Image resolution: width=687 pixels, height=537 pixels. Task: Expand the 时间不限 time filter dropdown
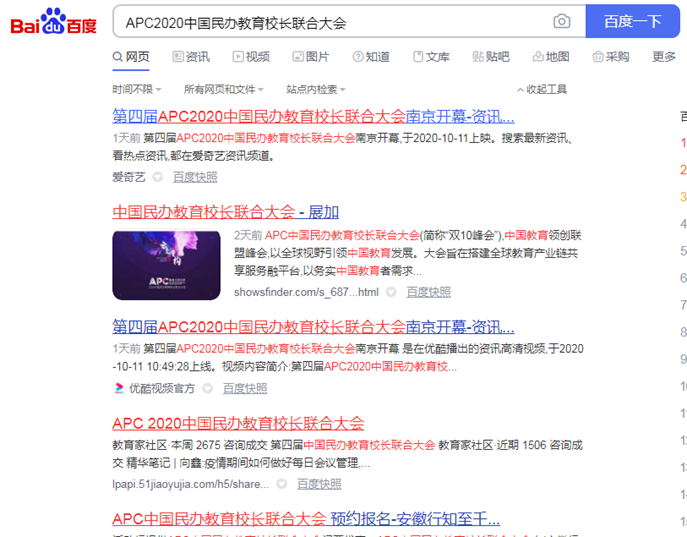click(x=137, y=89)
